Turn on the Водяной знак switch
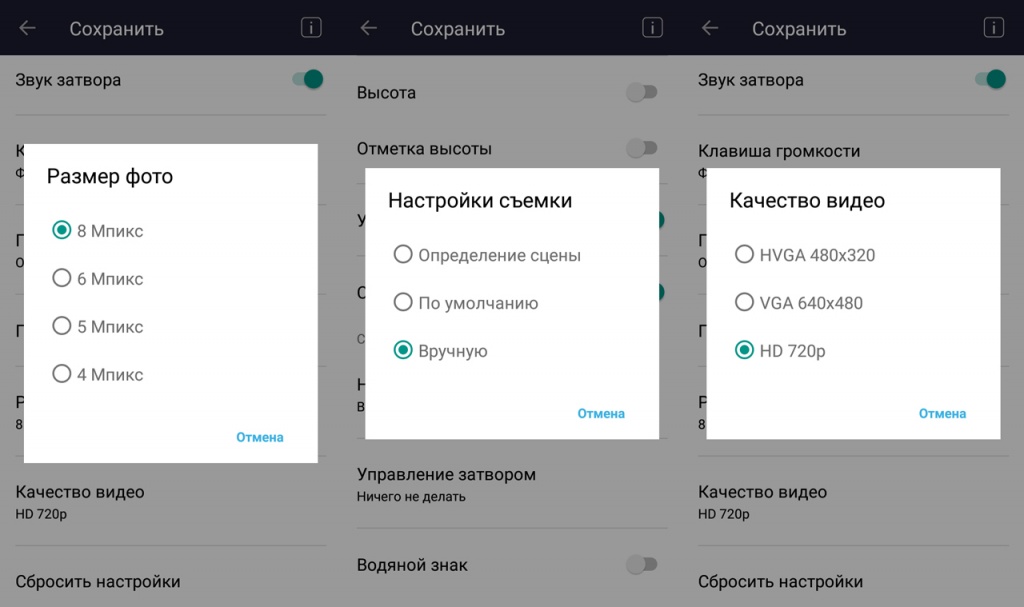1024x607 pixels. click(641, 565)
